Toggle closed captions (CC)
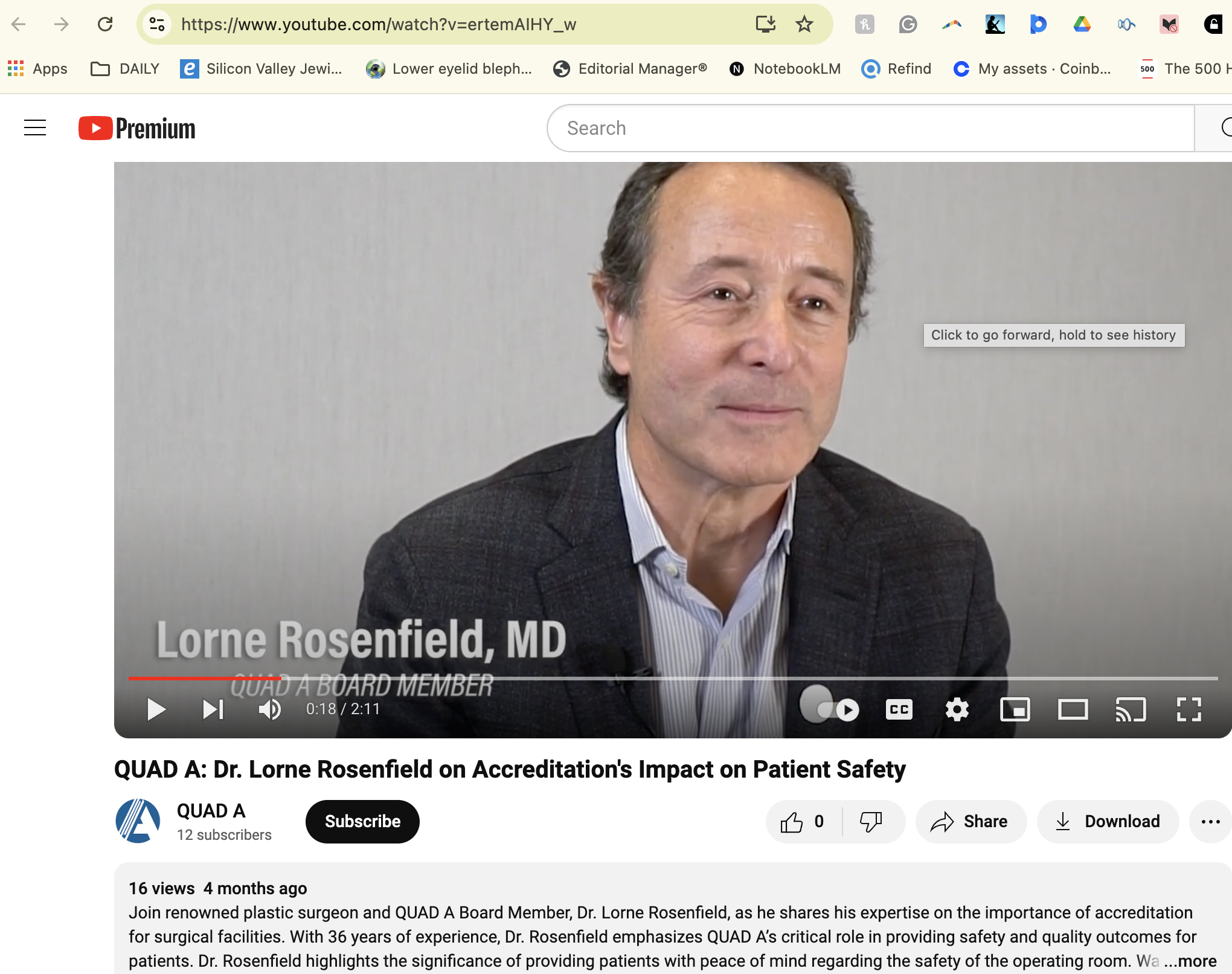Image resolution: width=1232 pixels, height=974 pixels. coord(899,709)
